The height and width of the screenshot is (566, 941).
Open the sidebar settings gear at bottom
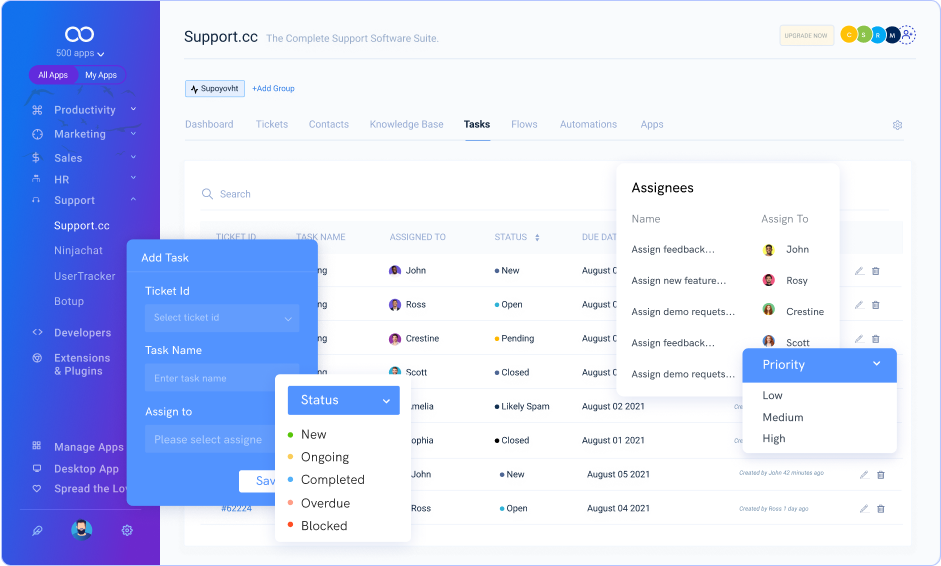pyautogui.click(x=127, y=530)
